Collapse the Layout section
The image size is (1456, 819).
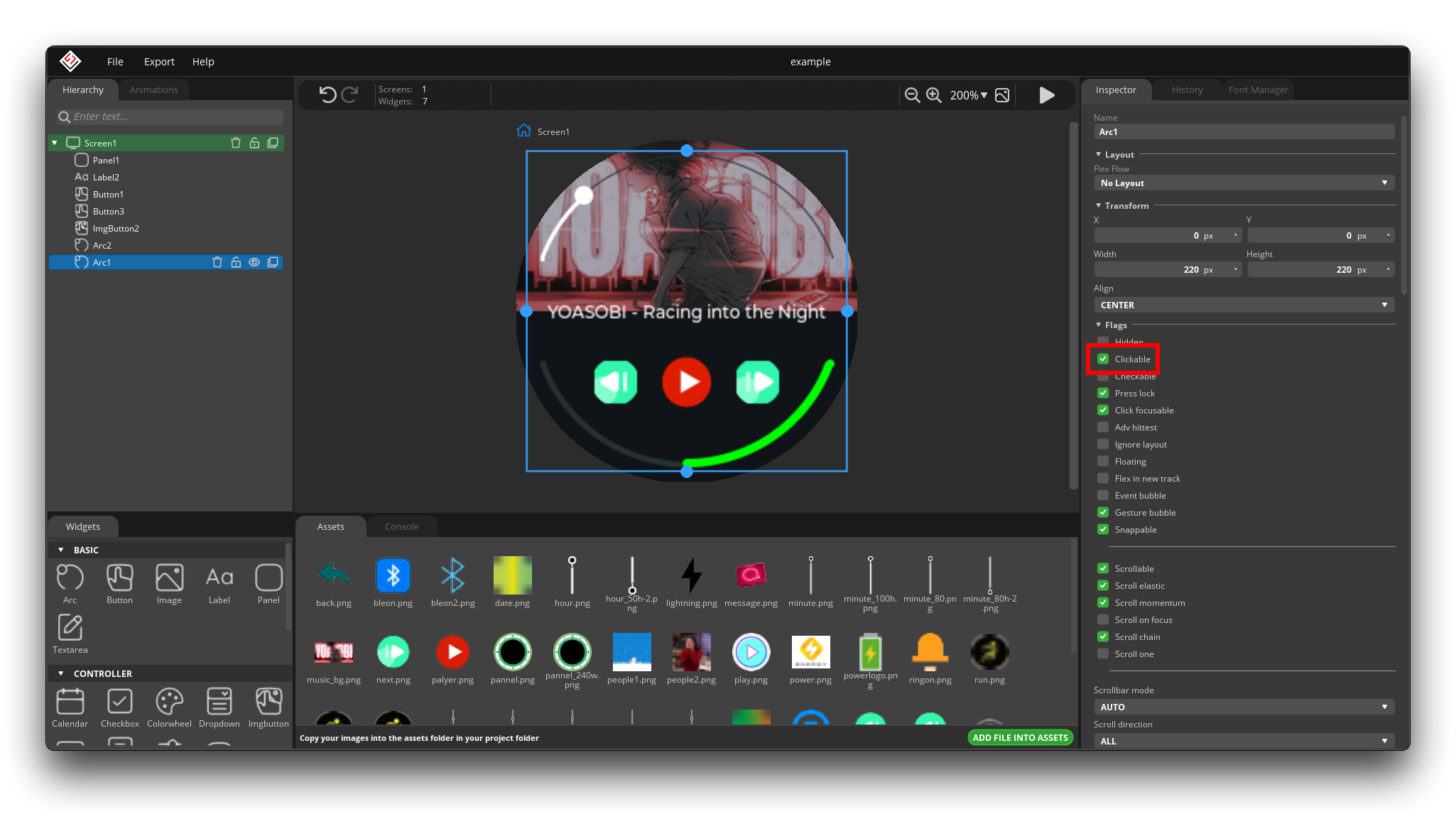click(x=1098, y=154)
